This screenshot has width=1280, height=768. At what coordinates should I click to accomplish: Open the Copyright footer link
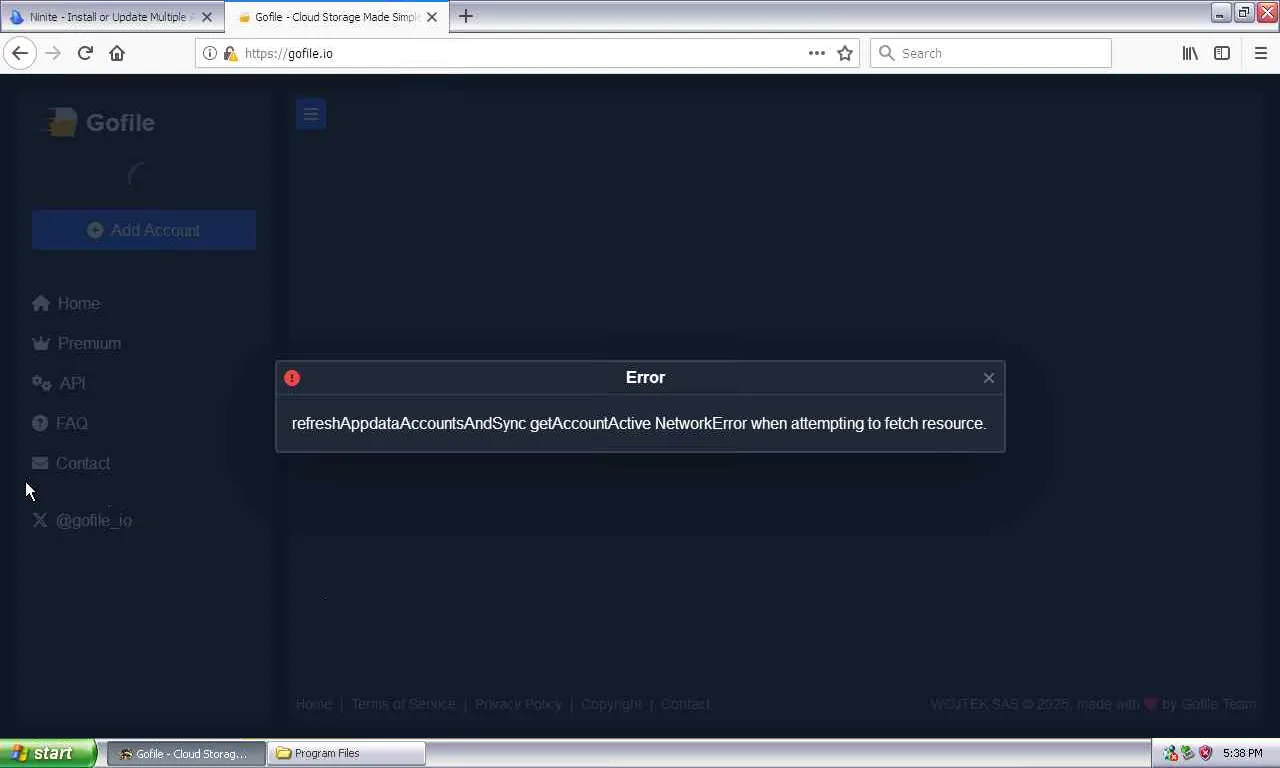612,704
